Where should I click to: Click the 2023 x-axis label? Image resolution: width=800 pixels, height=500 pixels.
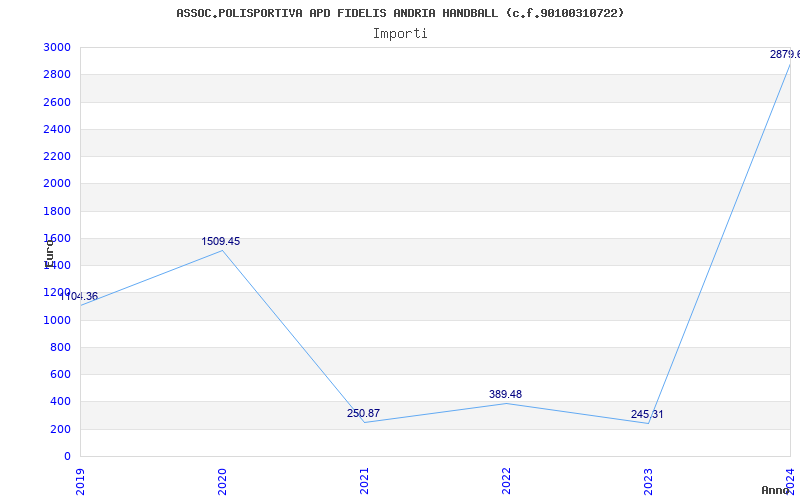[x=648, y=482]
